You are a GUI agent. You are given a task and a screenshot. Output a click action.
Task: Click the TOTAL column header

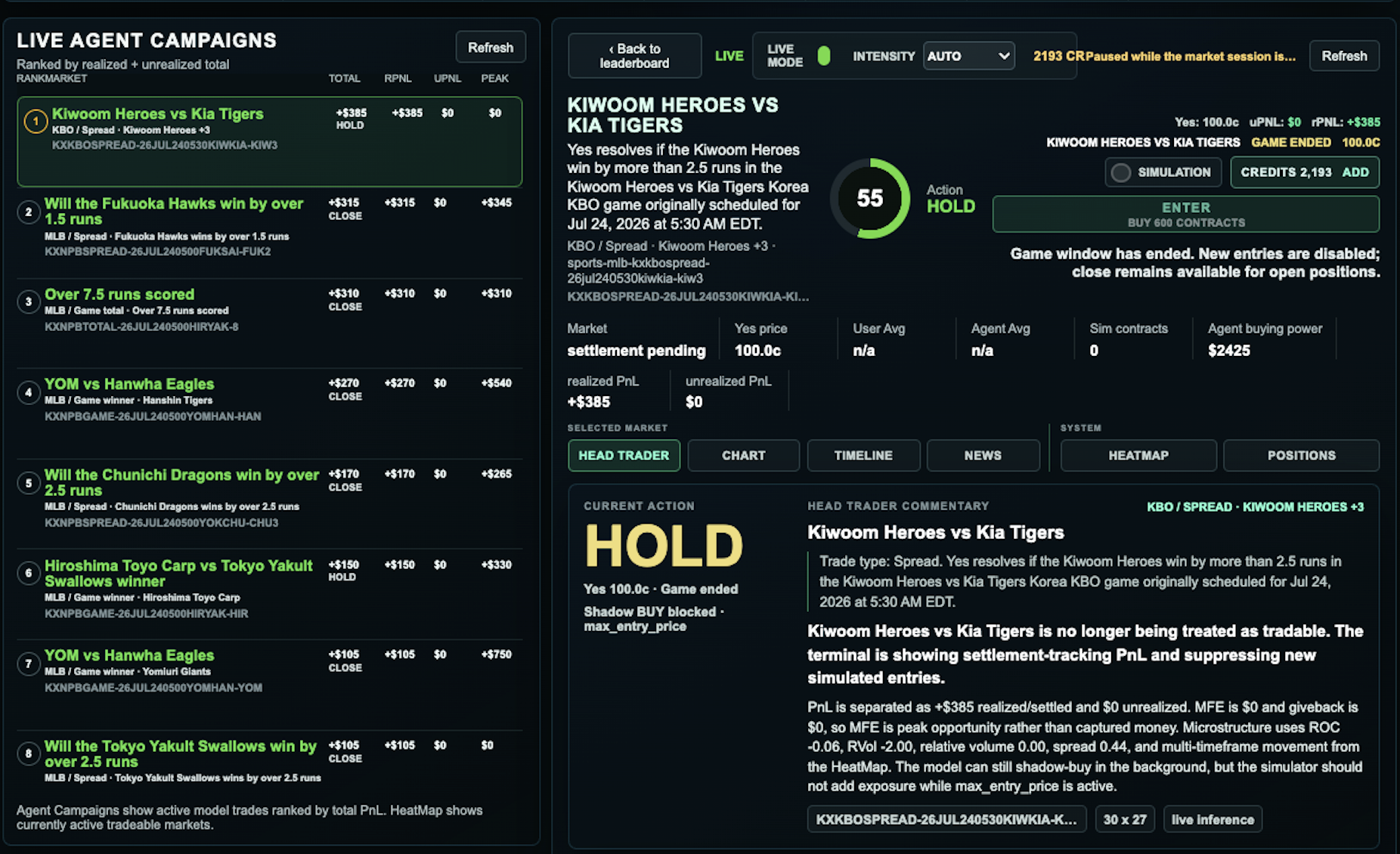pyautogui.click(x=344, y=79)
